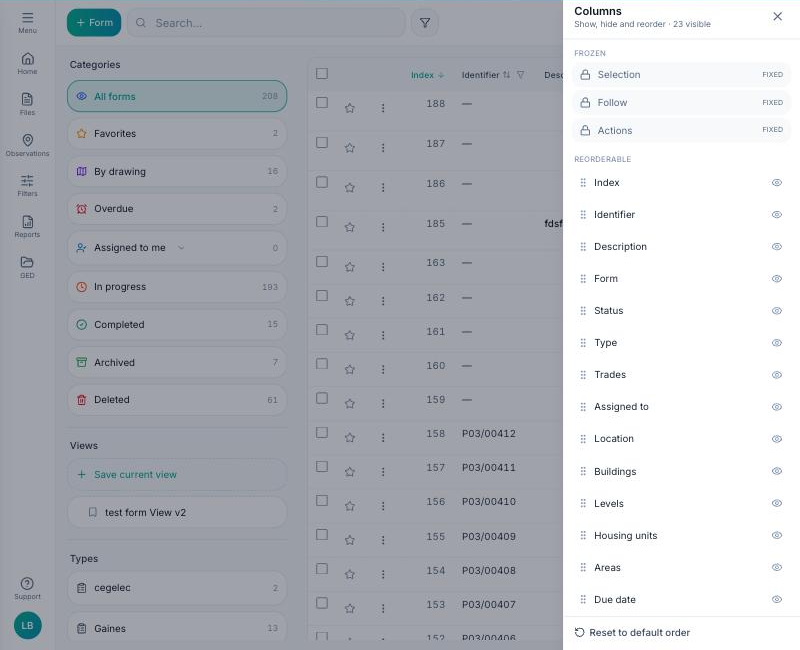The image size is (800, 650).
Task: Sort by the Index column header
Action: [x=427, y=75]
